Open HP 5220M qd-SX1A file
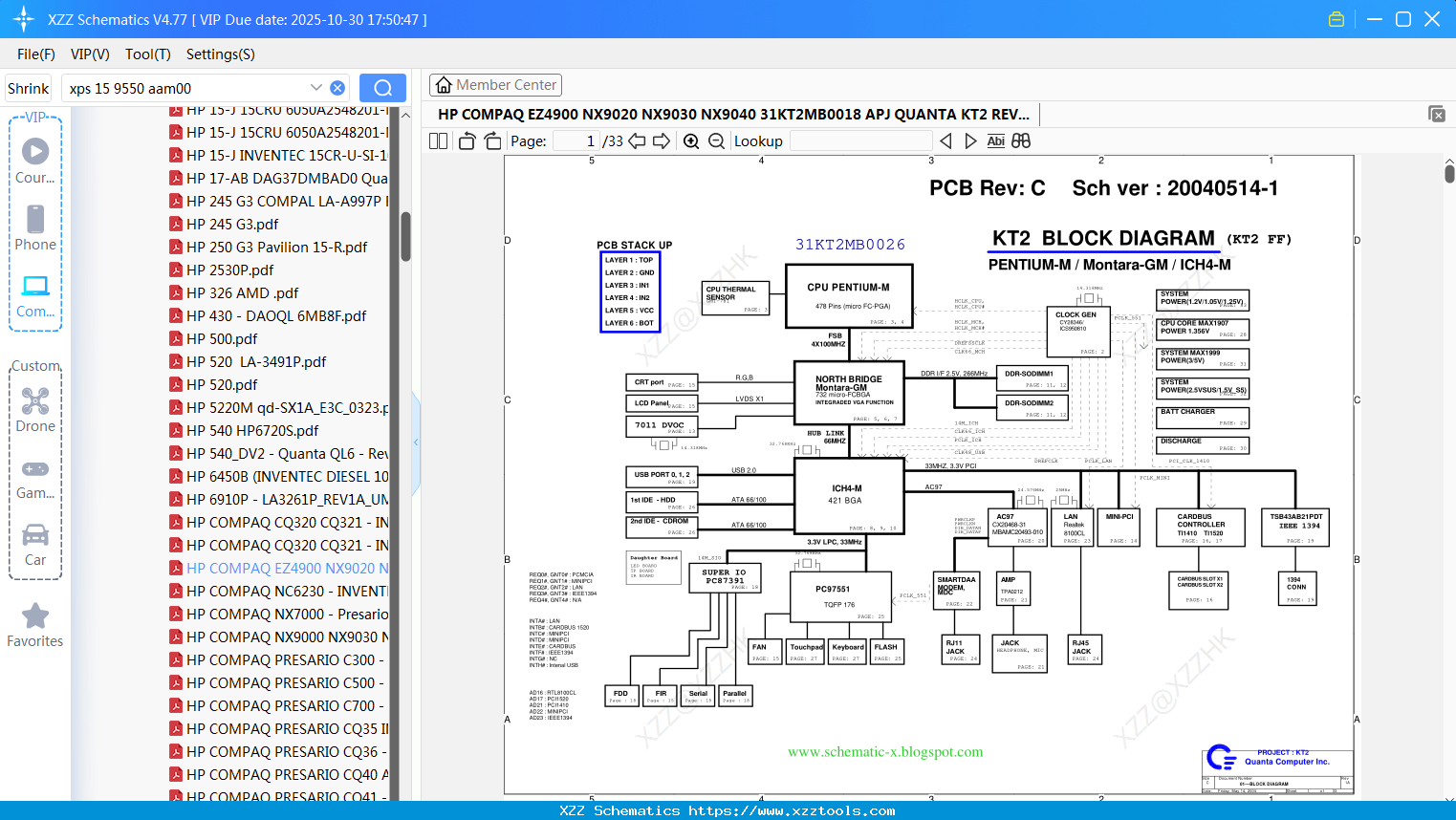 (278, 407)
